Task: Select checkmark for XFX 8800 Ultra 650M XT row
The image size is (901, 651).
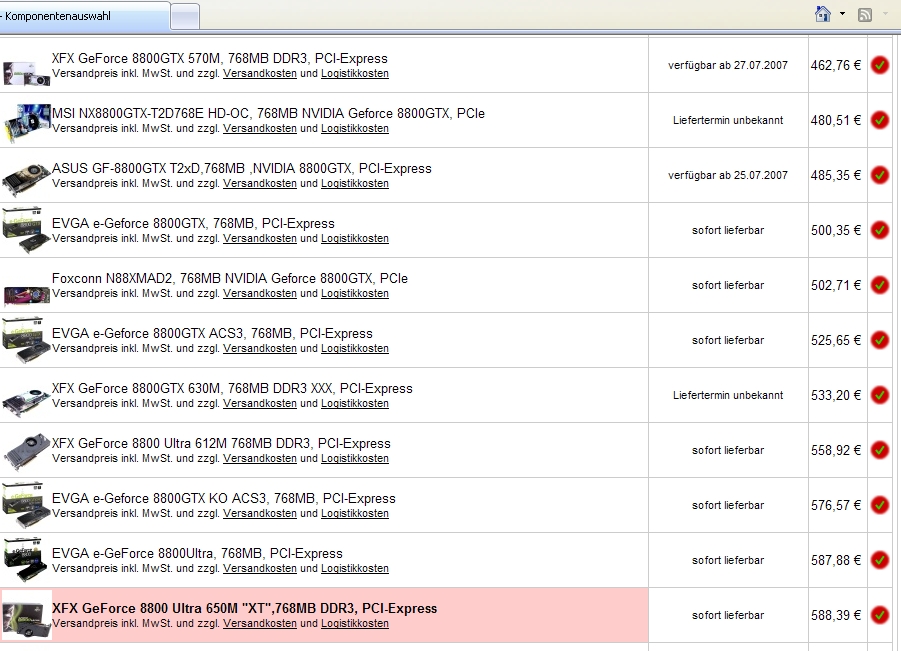Action: [x=879, y=615]
